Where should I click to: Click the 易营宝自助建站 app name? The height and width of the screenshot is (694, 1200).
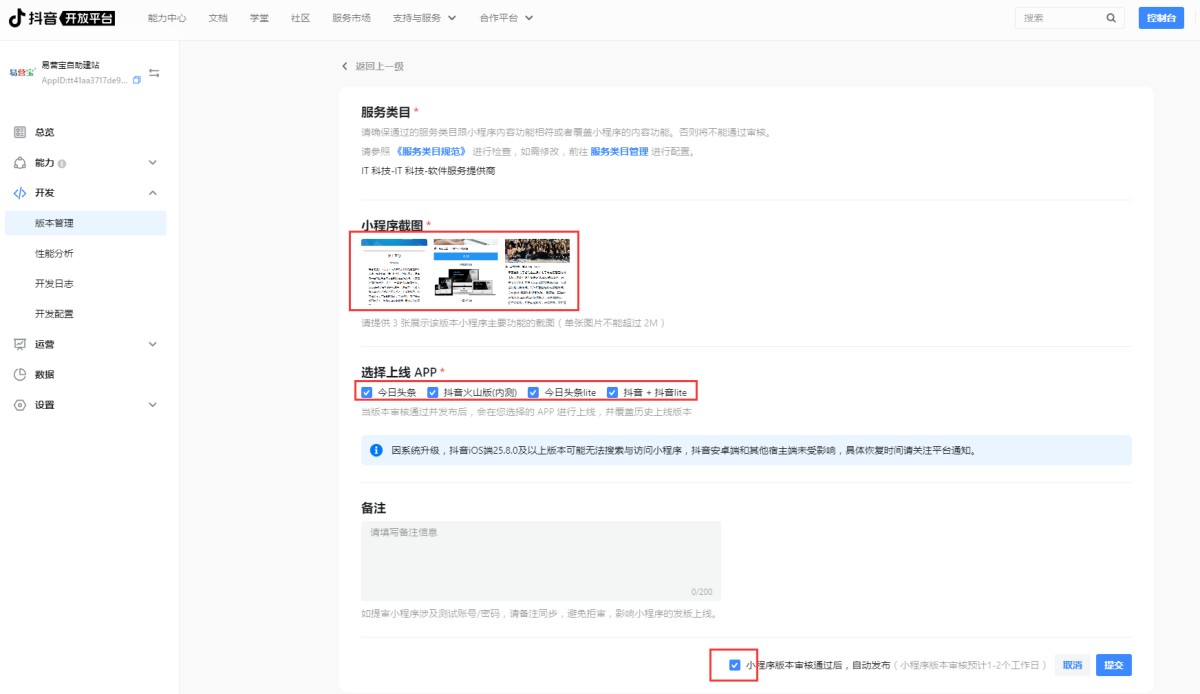(70, 65)
